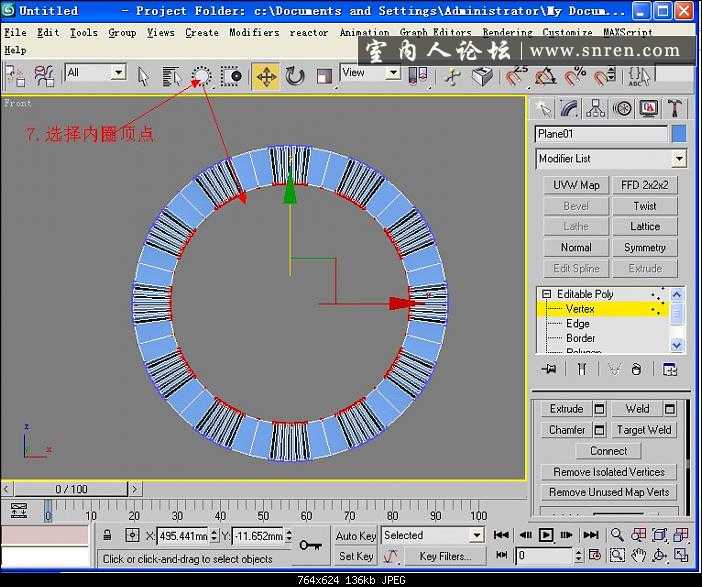
Task: Open the Extrude settings box
Action: click(x=600, y=409)
